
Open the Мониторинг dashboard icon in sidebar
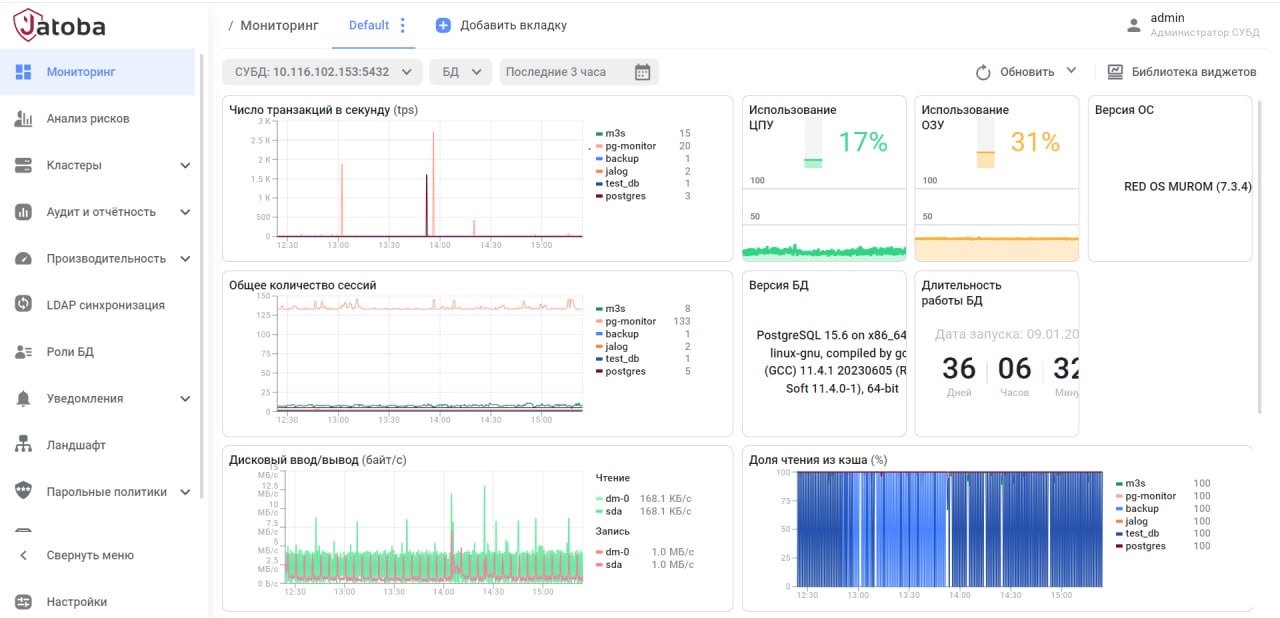point(23,72)
